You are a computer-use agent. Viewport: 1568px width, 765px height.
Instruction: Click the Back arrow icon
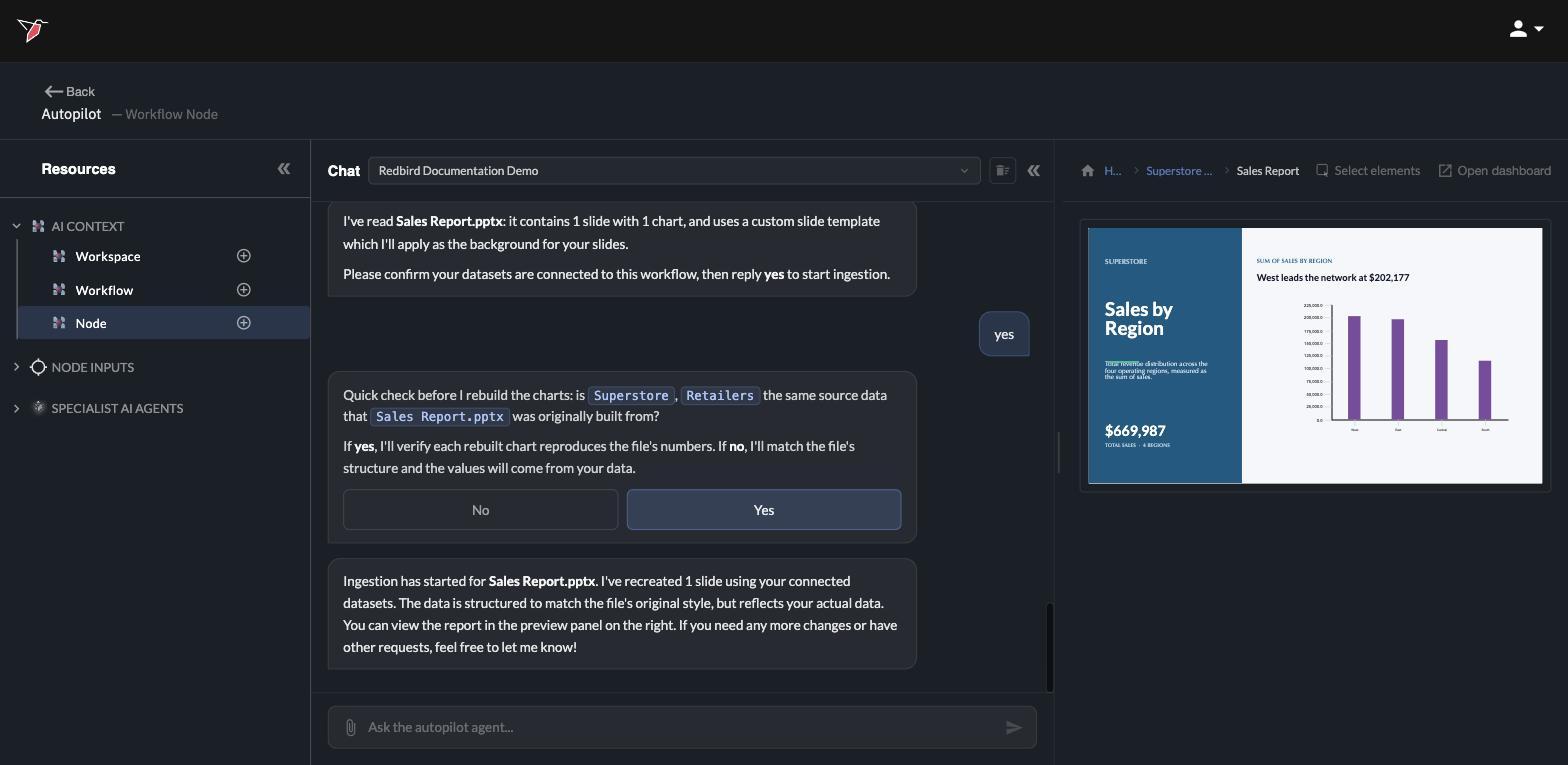point(53,91)
